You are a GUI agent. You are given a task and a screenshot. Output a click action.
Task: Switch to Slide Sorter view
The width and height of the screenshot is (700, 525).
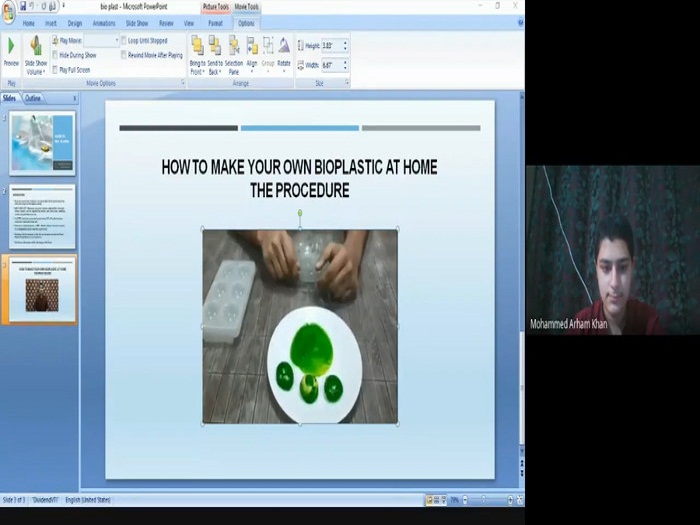click(x=436, y=500)
